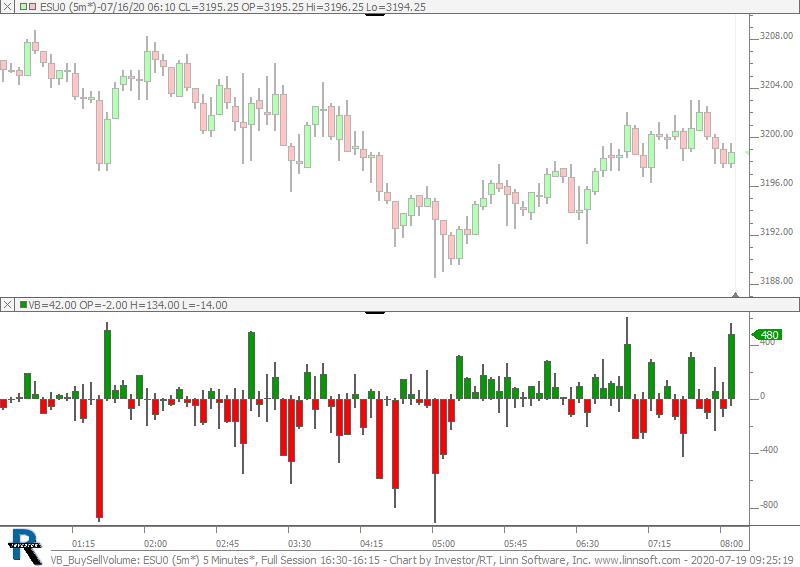Click the -400 volume scale label
Image resolution: width=800 pixels, height=567 pixels.
768,450
